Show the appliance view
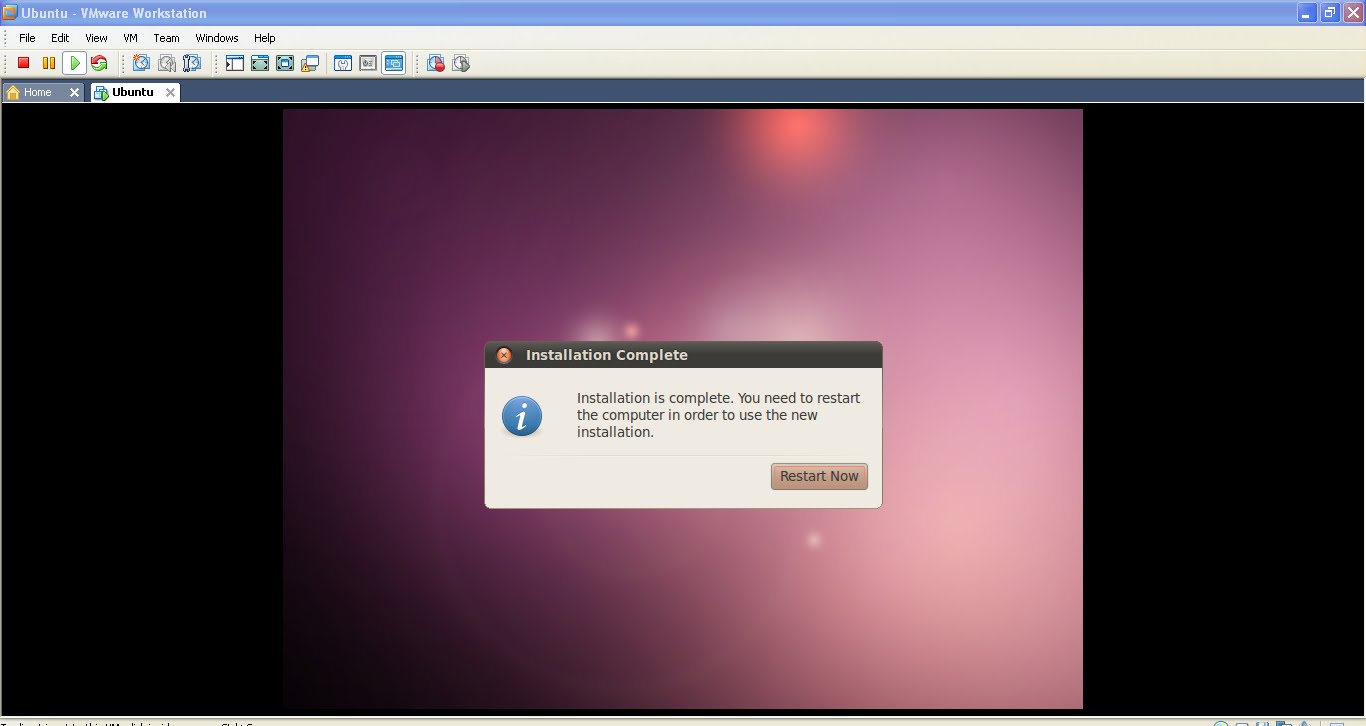The width and height of the screenshot is (1366, 726). pos(368,63)
